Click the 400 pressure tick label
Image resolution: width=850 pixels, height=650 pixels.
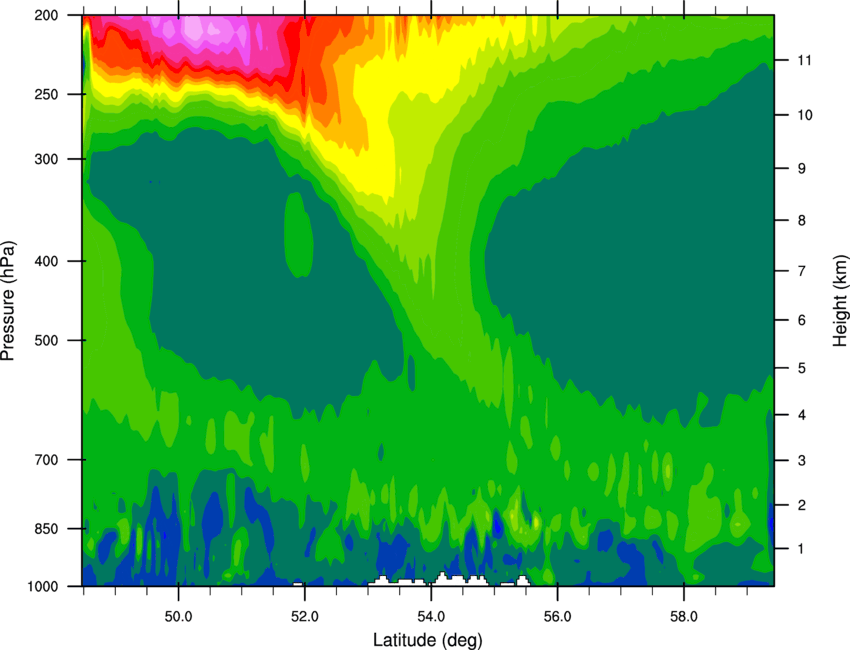click(46, 261)
